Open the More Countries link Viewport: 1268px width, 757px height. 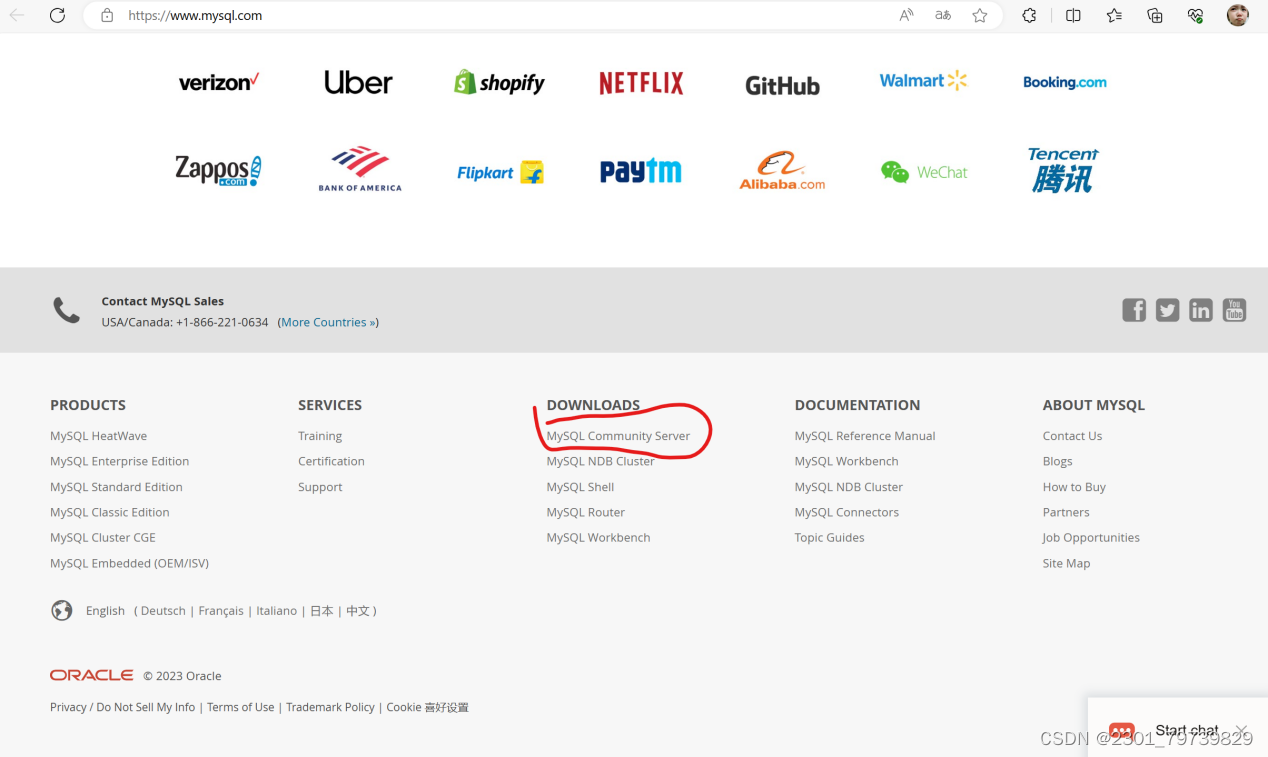[328, 322]
